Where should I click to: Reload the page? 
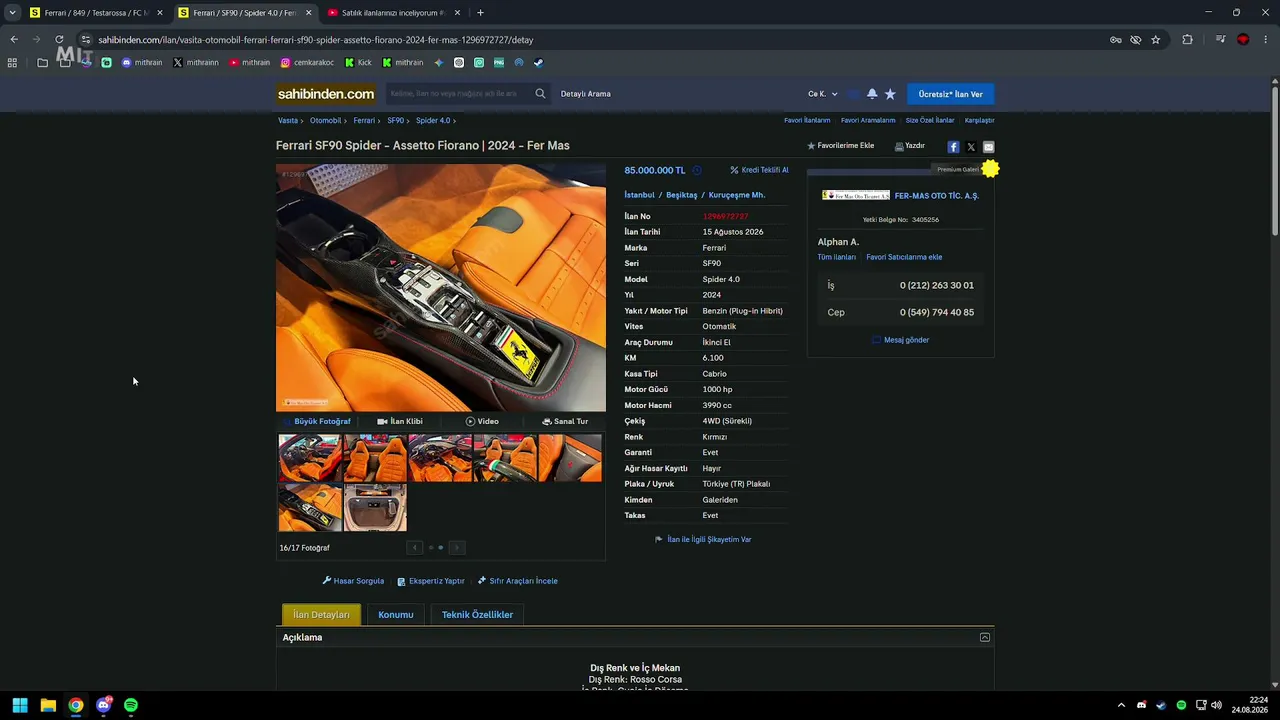pyautogui.click(x=59, y=40)
